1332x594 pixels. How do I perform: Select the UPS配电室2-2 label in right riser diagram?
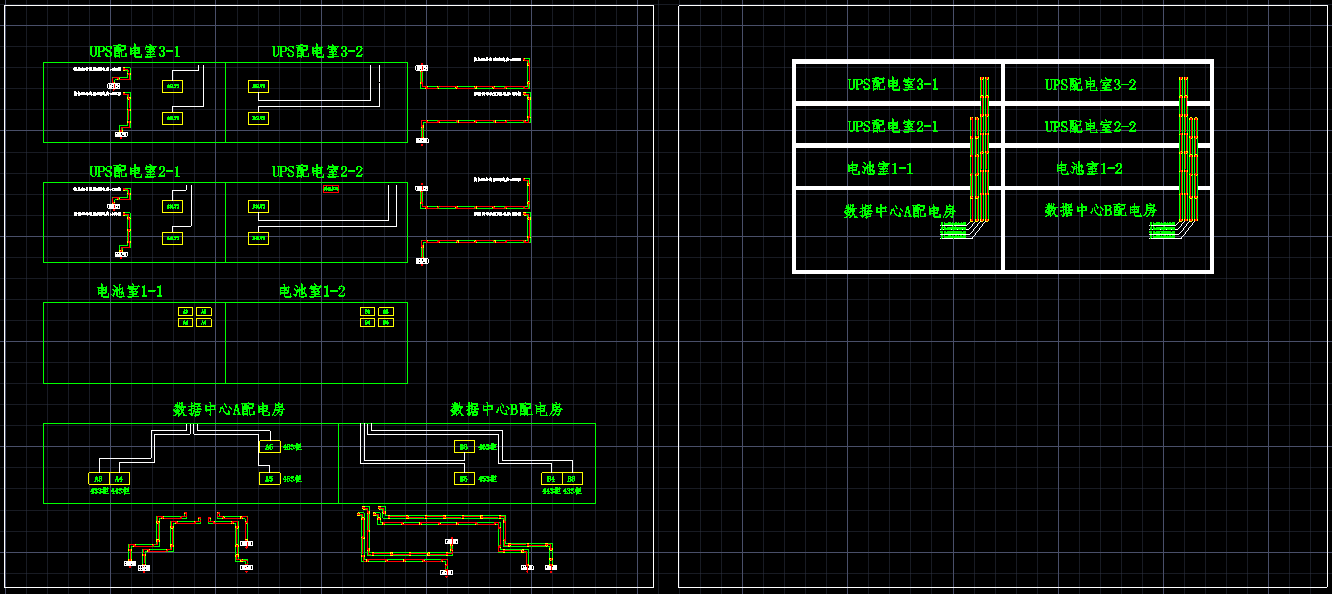(x=1090, y=127)
